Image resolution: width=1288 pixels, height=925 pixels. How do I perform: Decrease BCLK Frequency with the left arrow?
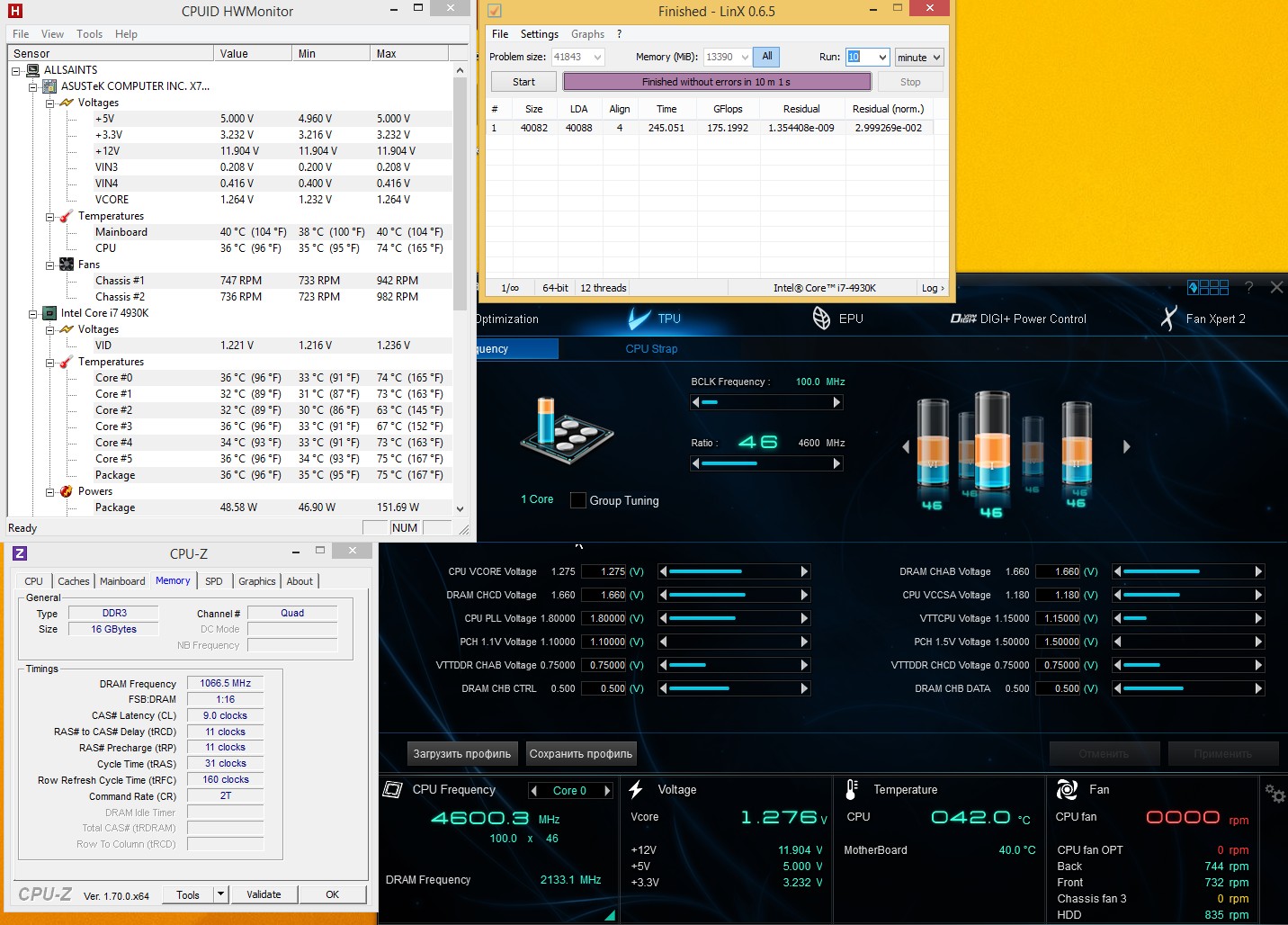click(x=695, y=402)
